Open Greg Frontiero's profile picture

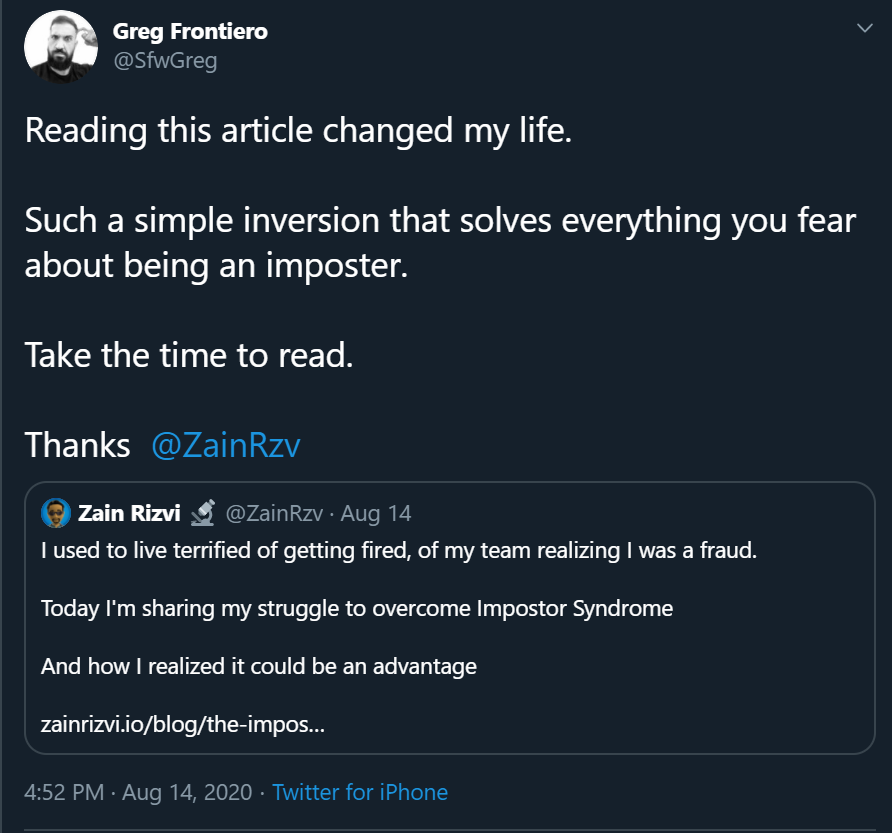point(61,47)
